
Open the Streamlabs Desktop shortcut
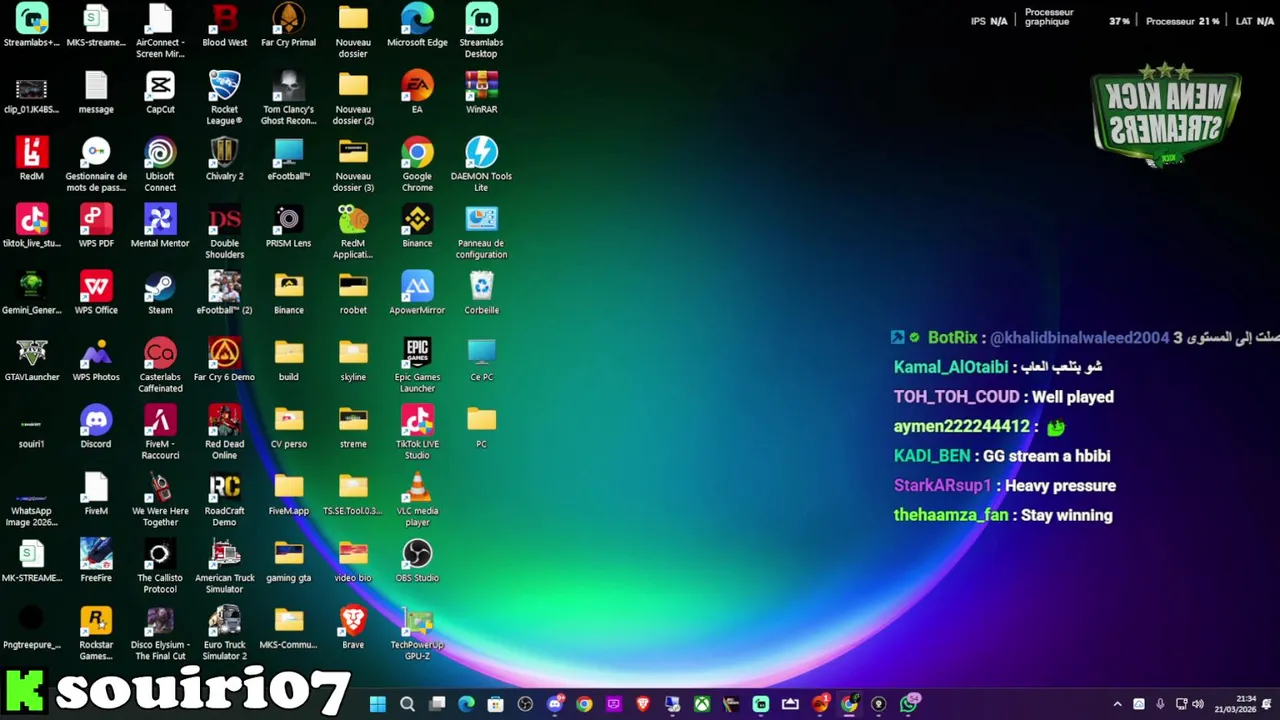coord(481,30)
